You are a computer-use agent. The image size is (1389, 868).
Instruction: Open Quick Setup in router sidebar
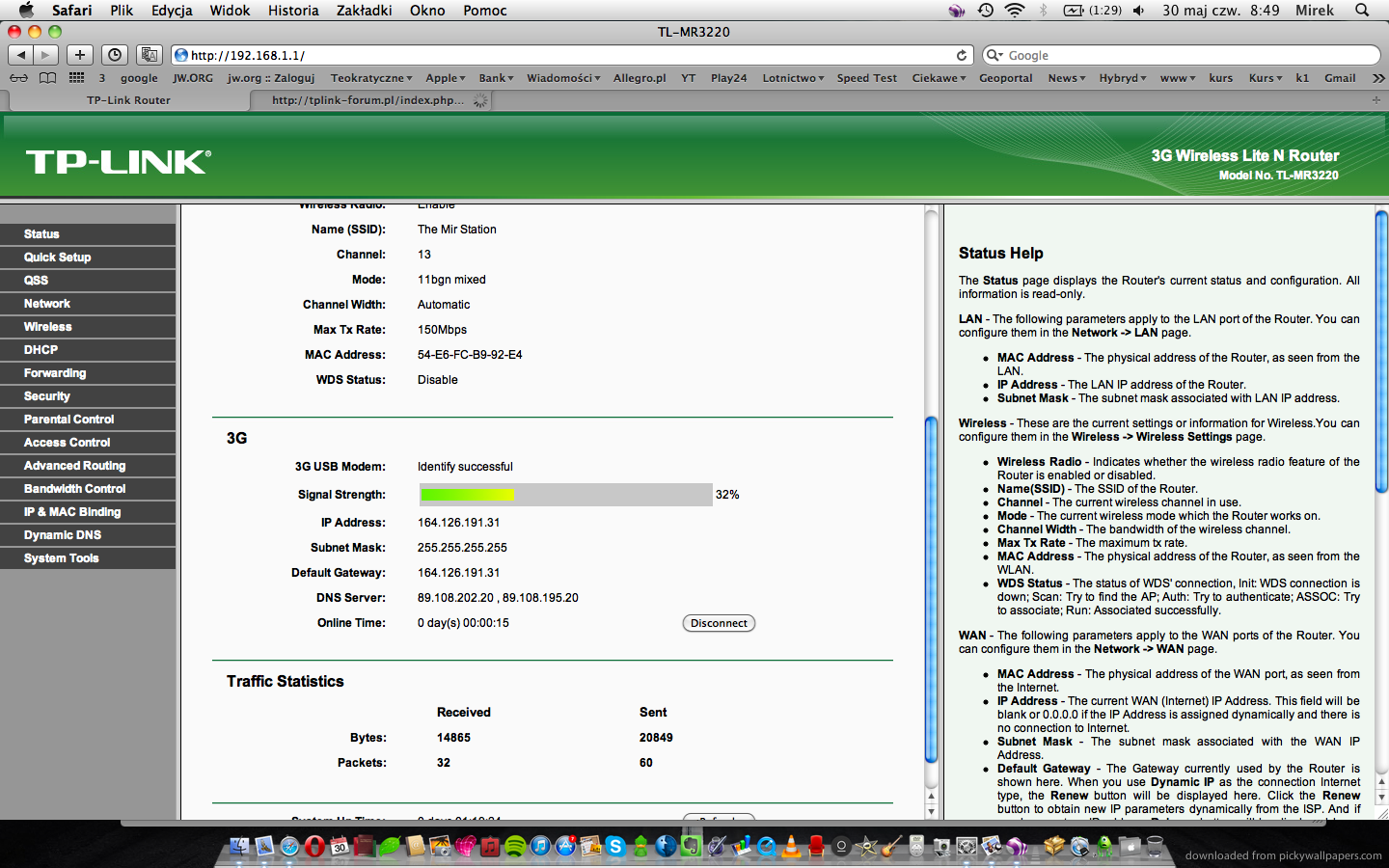click(88, 258)
